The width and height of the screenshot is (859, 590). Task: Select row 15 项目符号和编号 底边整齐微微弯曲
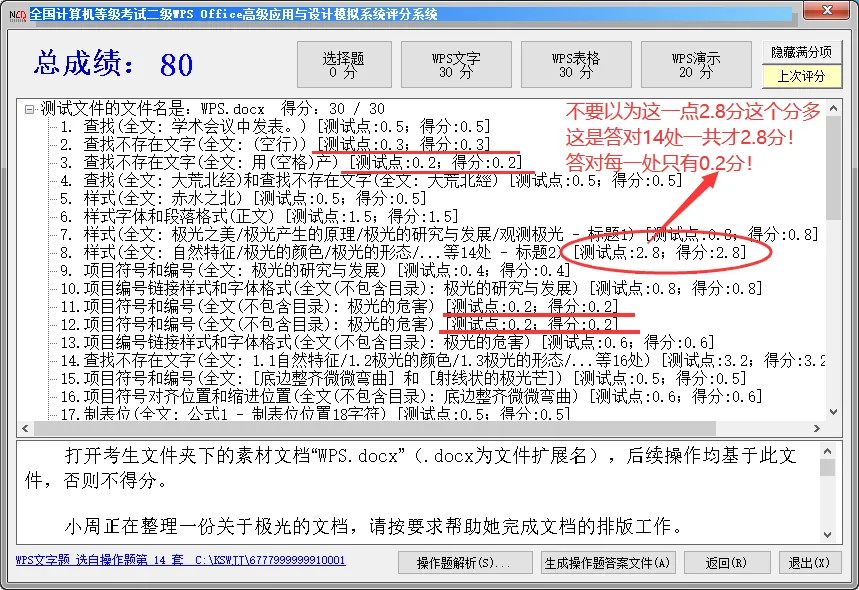pyautogui.click(x=403, y=380)
